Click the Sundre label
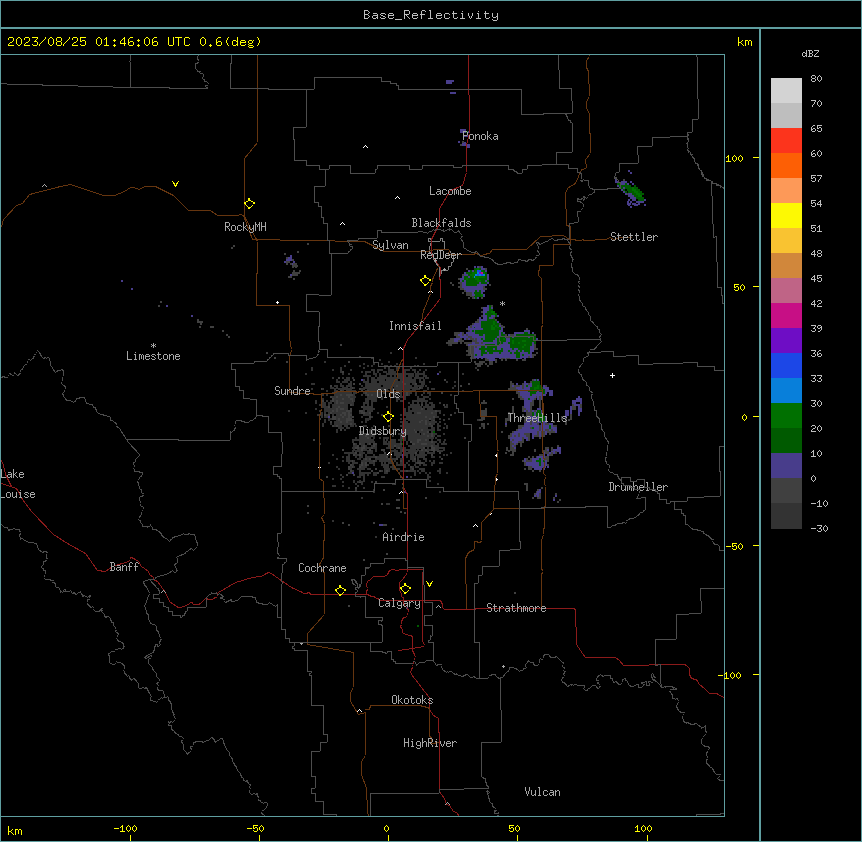 pyautogui.click(x=292, y=391)
